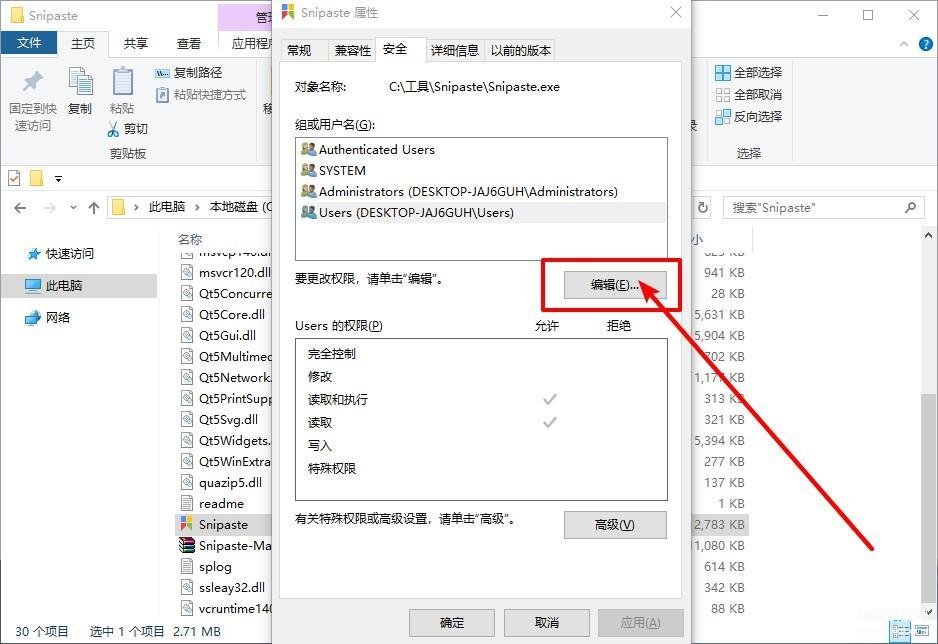Click the refresh icon beside the address bar

[x=703, y=207]
